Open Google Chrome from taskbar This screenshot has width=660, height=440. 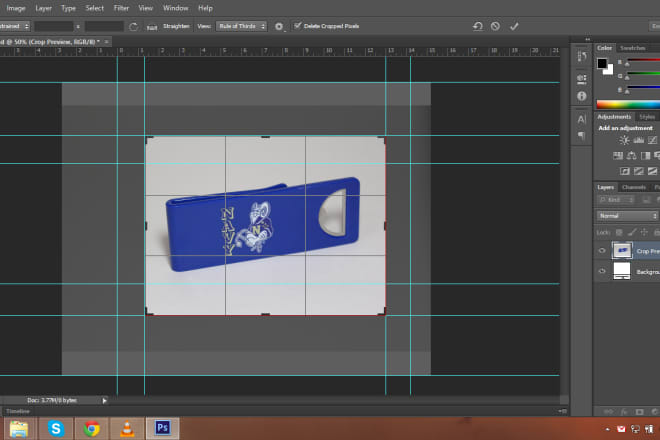point(92,429)
